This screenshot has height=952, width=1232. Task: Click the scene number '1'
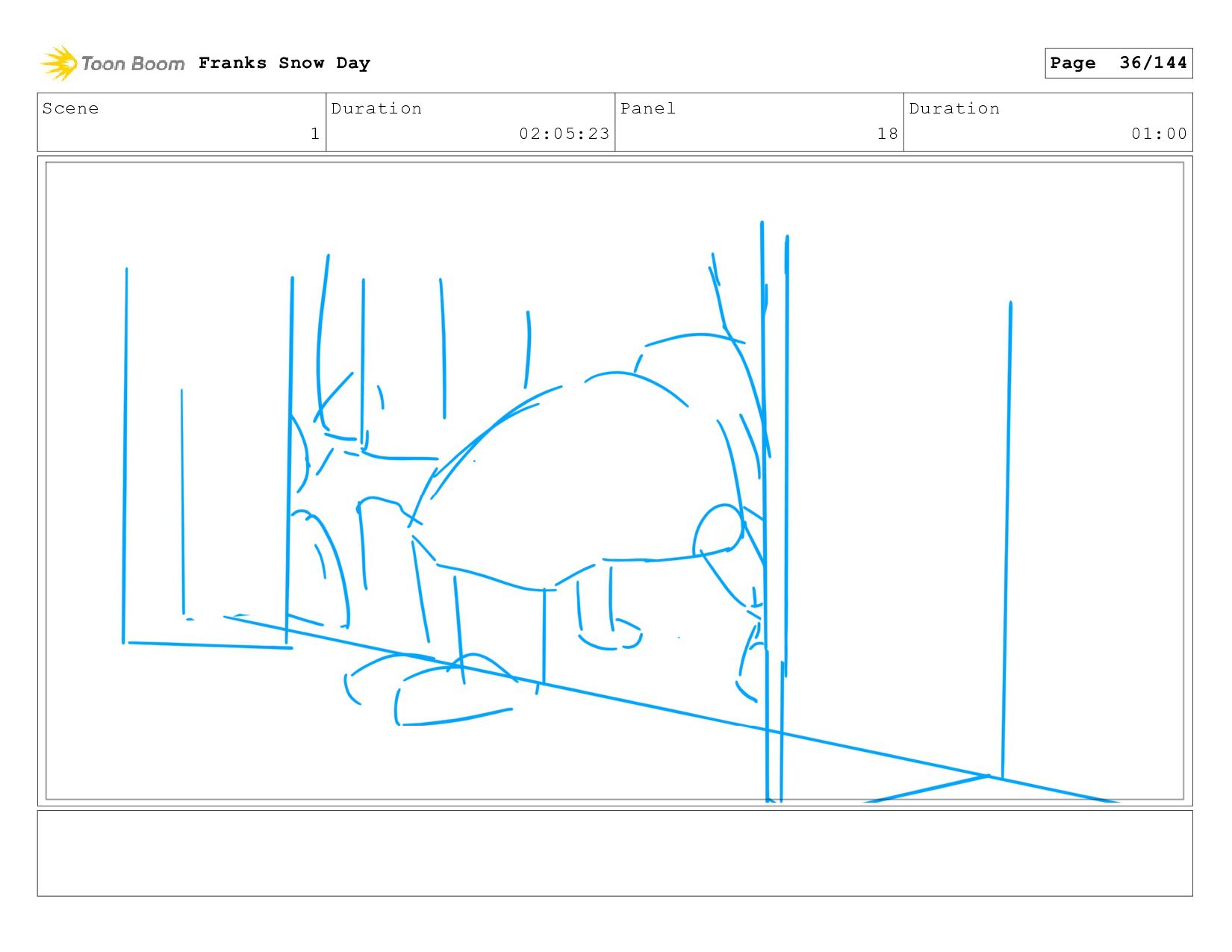[x=315, y=134]
